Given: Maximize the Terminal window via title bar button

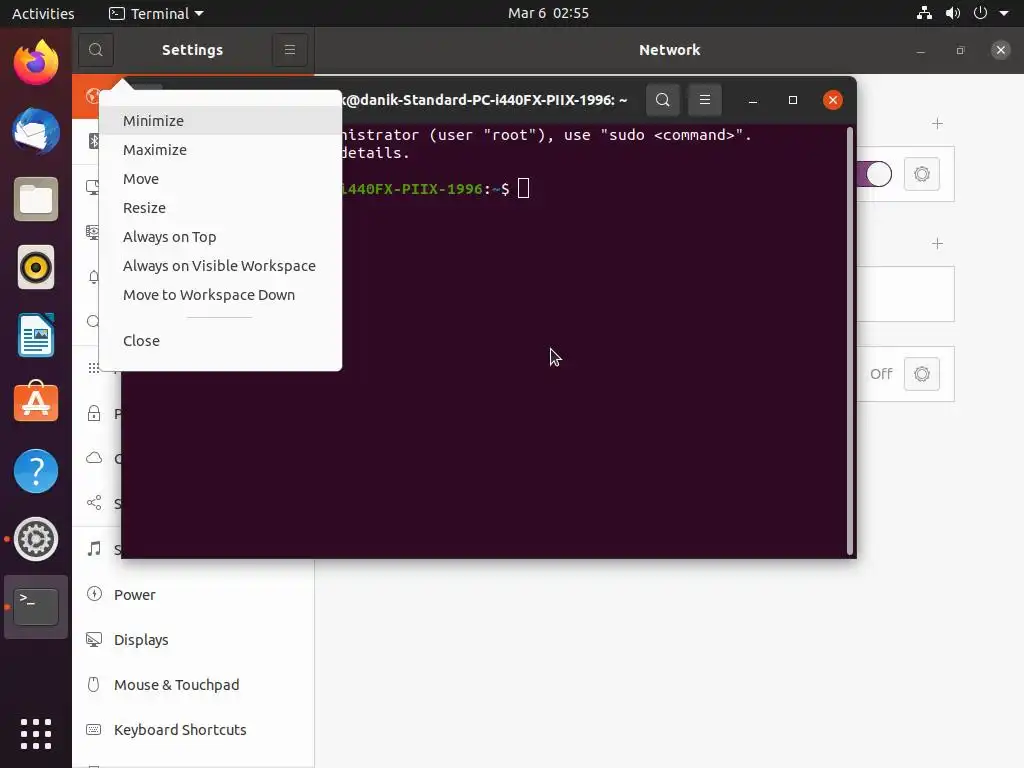Looking at the screenshot, I should coord(793,100).
